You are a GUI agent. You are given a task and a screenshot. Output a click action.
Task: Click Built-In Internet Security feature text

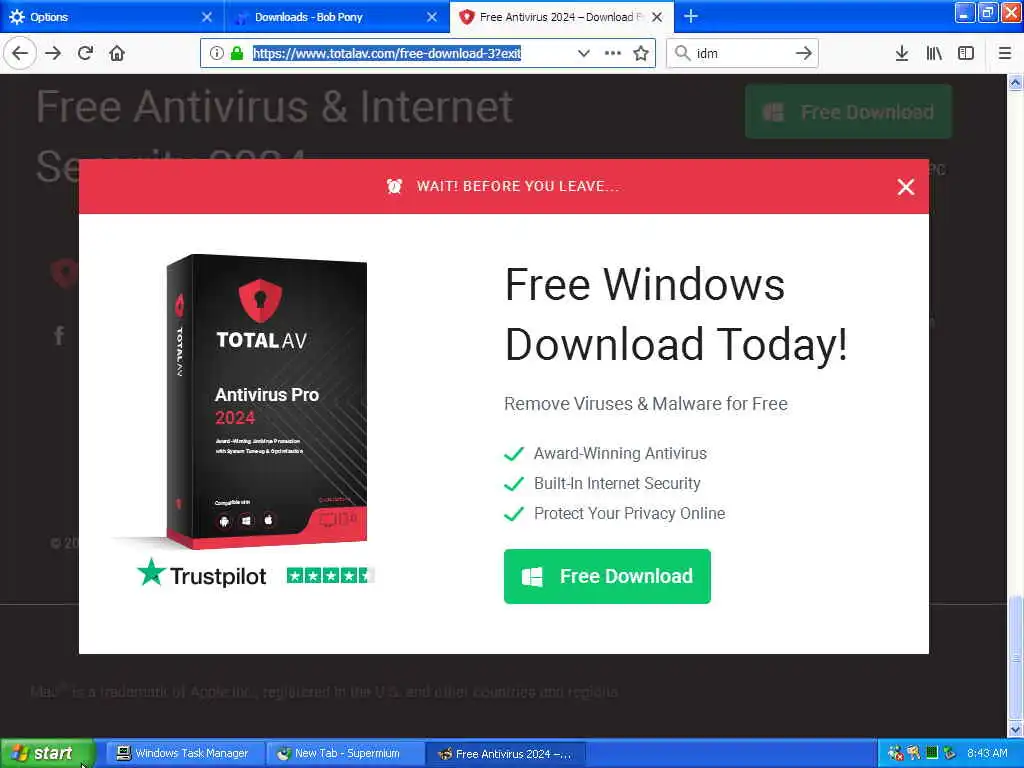point(617,483)
